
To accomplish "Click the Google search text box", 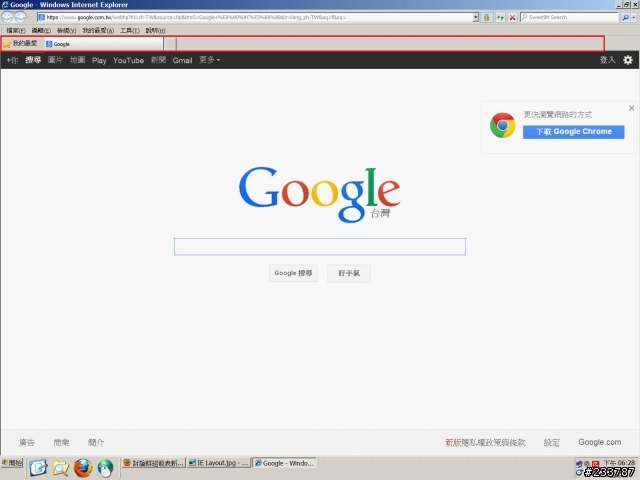I will click(320, 247).
